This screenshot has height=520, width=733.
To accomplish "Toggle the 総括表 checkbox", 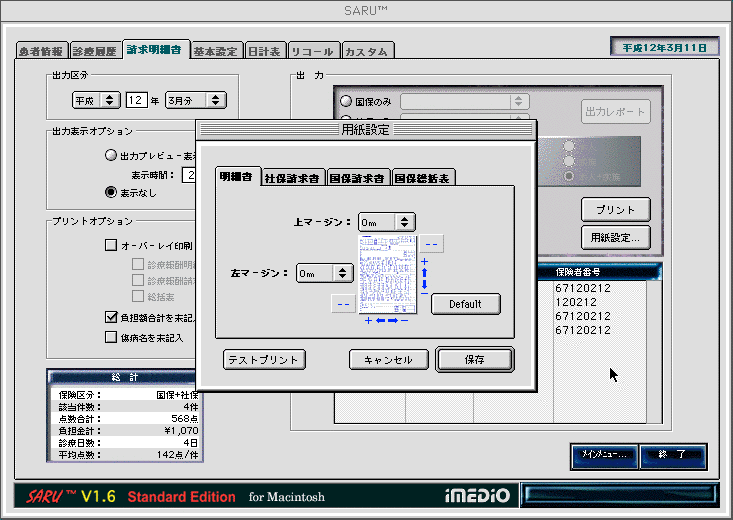I will point(138,296).
